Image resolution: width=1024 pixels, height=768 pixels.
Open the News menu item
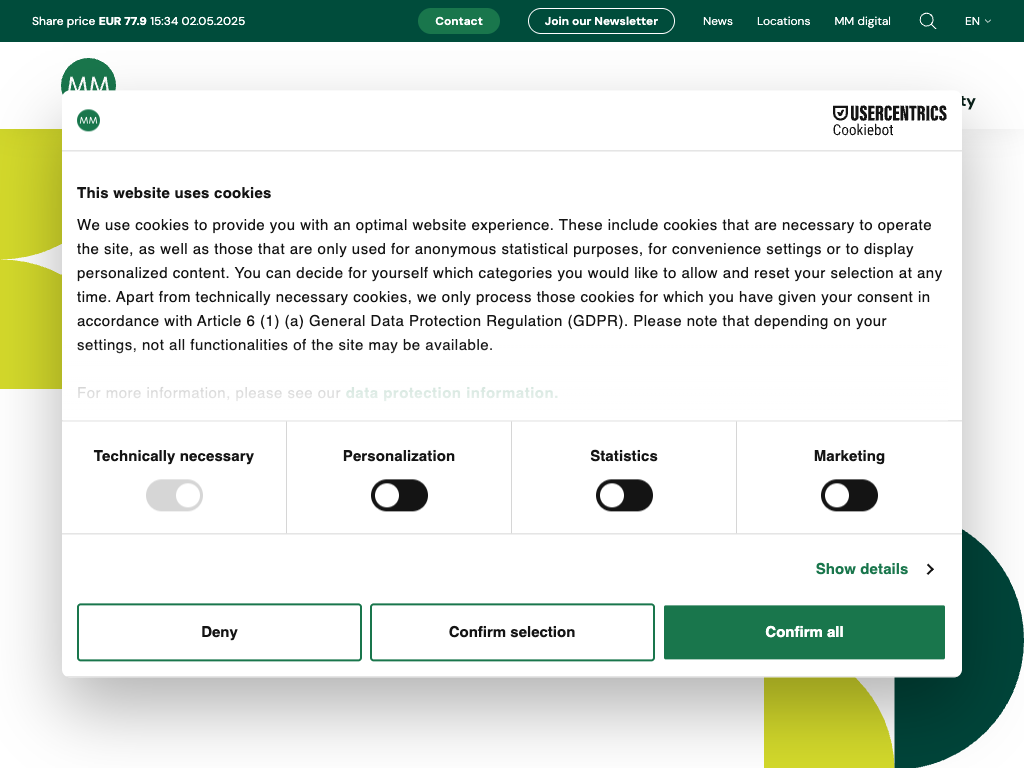717,21
